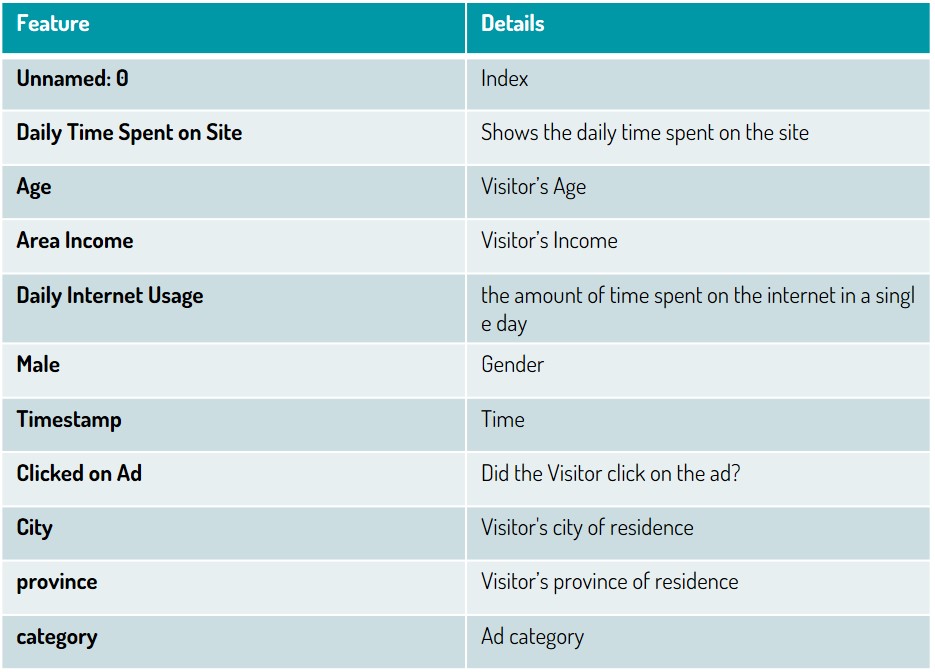Select the 'Area Income' feature cell
Image resolution: width=935 pixels, height=672 pixels.
click(x=233, y=246)
